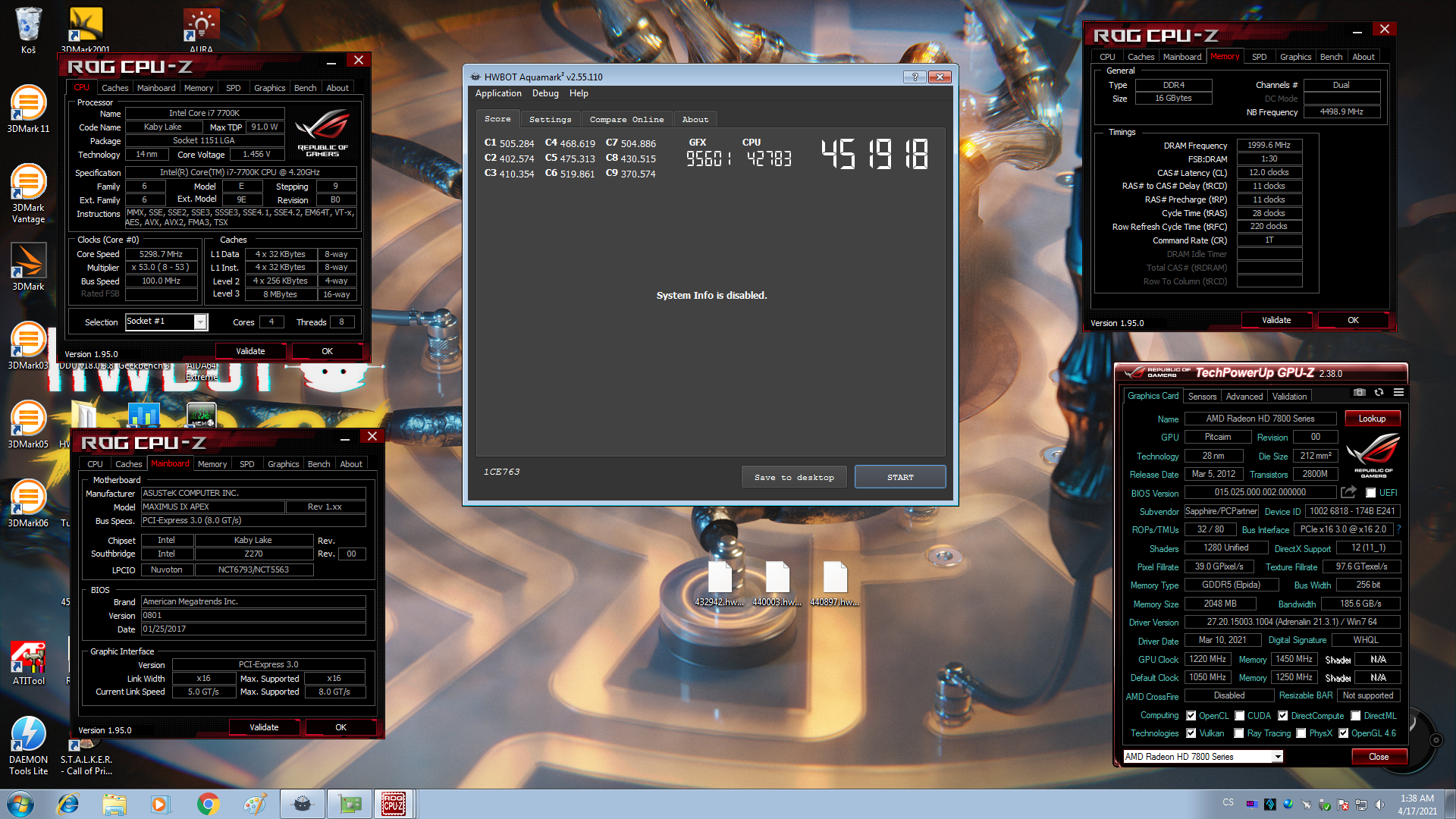The width and height of the screenshot is (1456, 819).
Task: Open the Application menu in Aquamark
Action: (498, 93)
